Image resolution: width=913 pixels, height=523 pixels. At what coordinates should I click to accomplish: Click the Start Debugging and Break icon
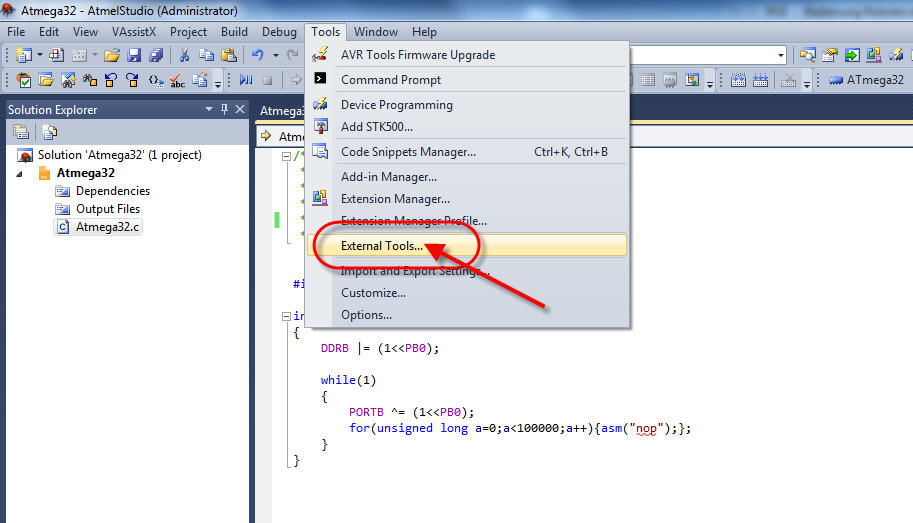(x=246, y=80)
